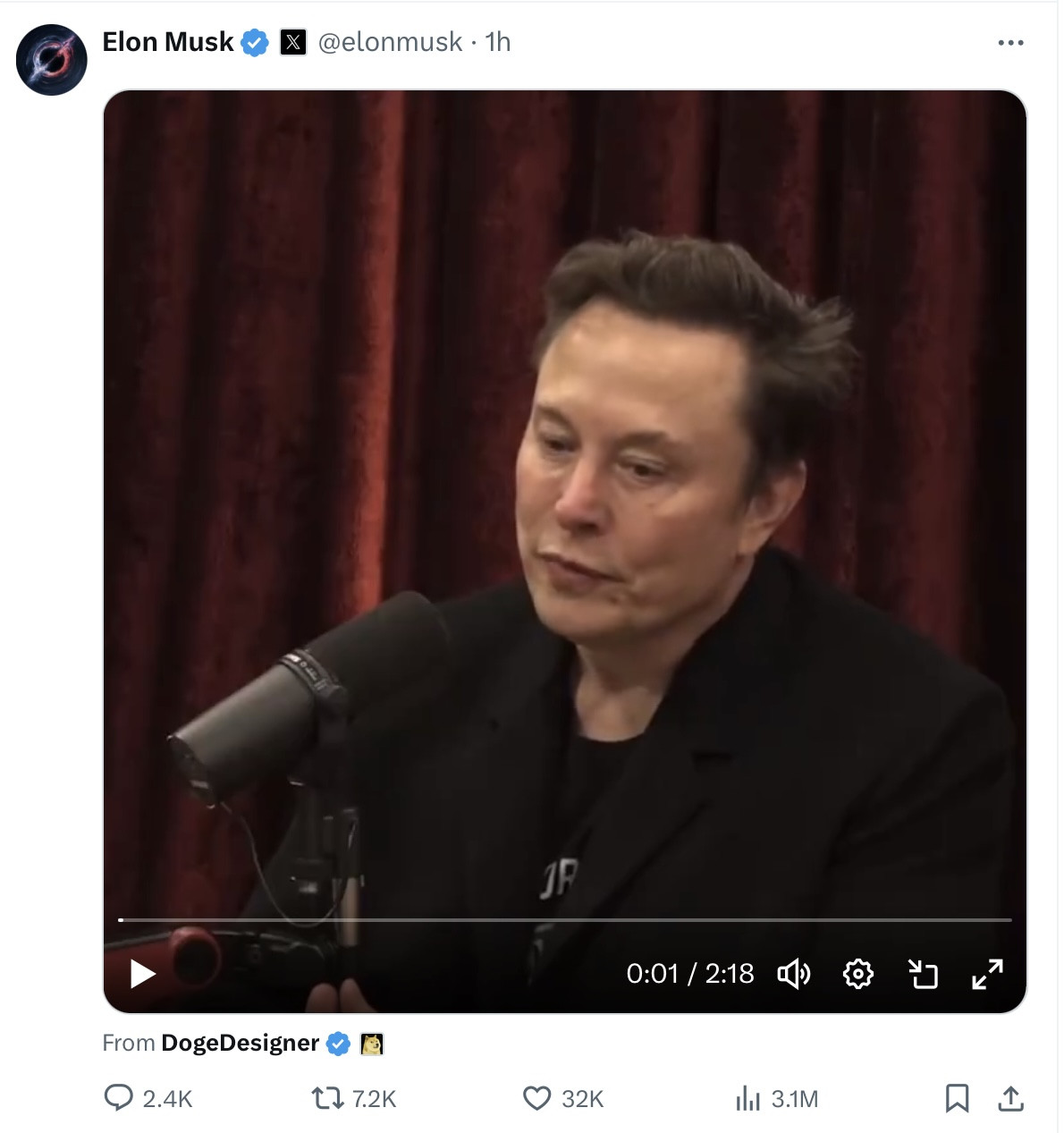This screenshot has height=1133, width=1064.
Task: Open the DogeDesigner source profile link
Action: (x=240, y=1043)
